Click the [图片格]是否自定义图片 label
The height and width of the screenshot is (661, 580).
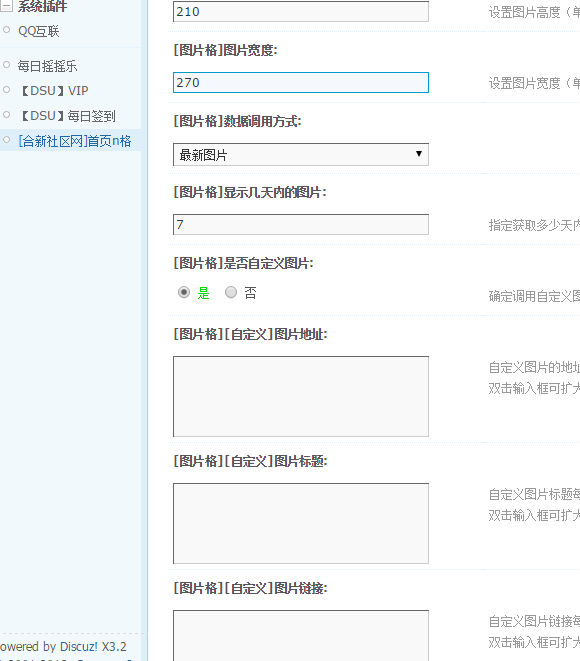point(244,263)
